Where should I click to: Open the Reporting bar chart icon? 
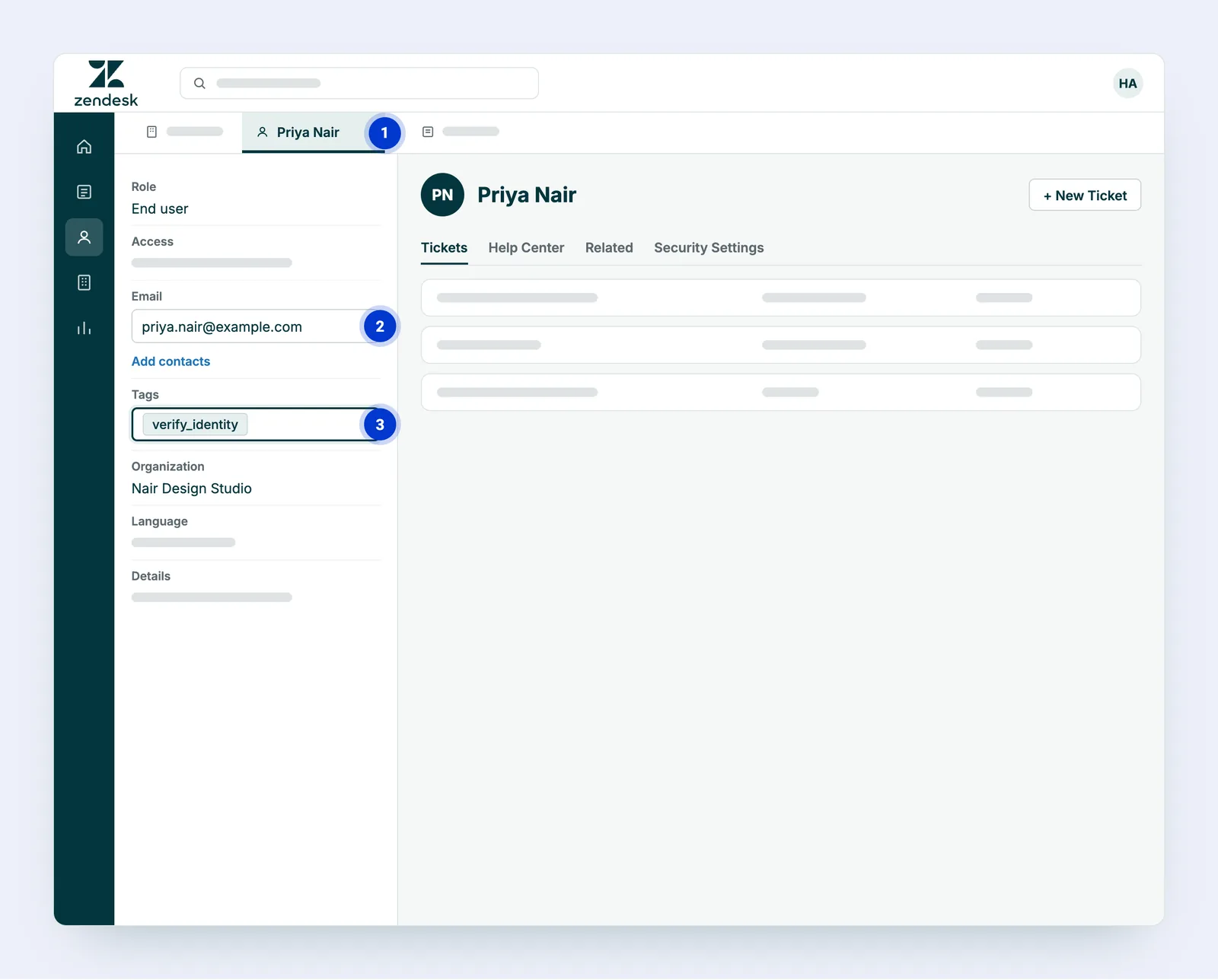pos(84,328)
